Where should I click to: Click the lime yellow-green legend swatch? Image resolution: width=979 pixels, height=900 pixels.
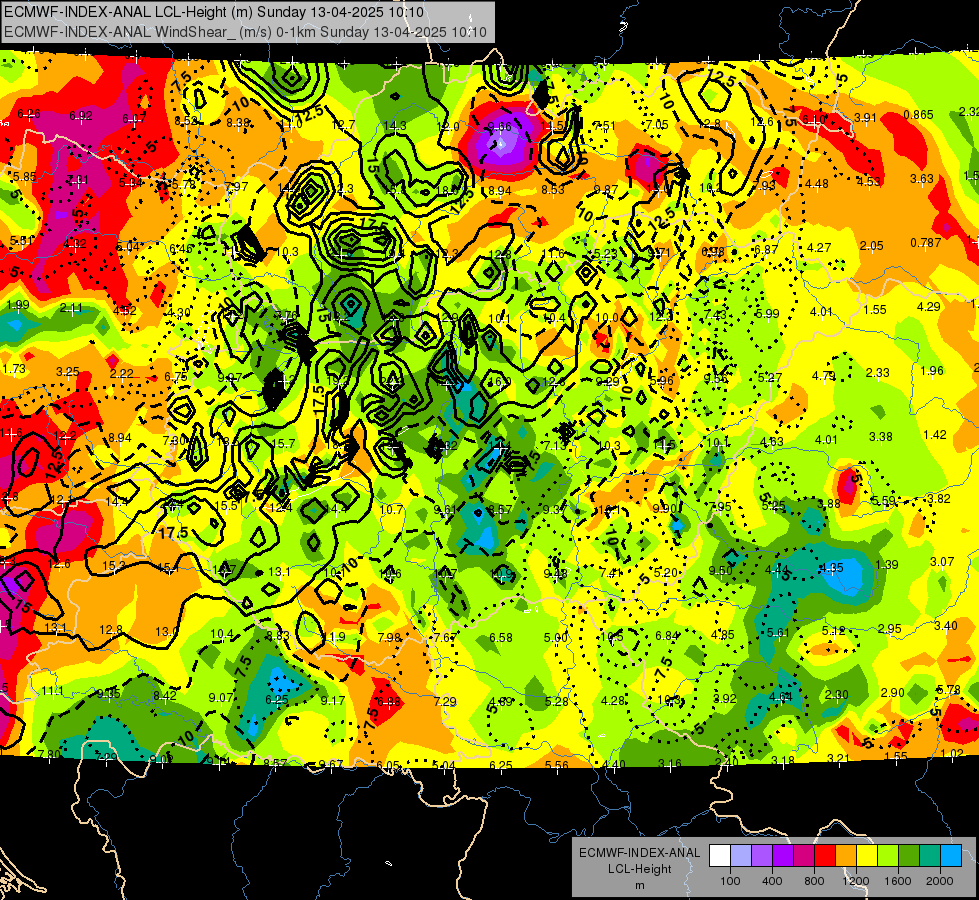[888, 856]
